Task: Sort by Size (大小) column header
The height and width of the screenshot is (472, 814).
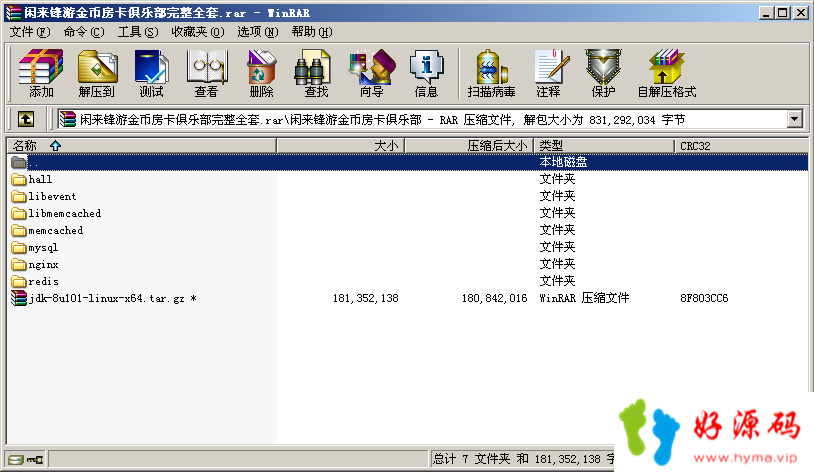Action: point(341,146)
